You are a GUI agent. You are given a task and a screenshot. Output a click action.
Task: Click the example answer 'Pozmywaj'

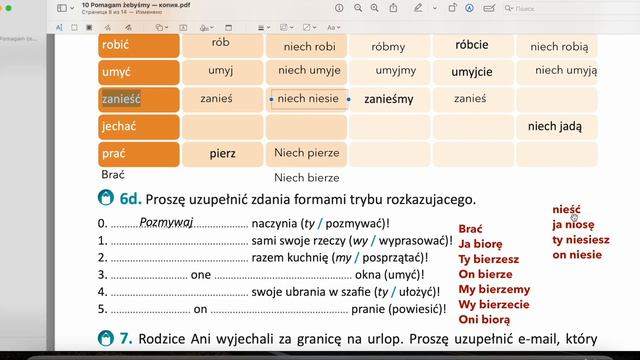[166, 222]
